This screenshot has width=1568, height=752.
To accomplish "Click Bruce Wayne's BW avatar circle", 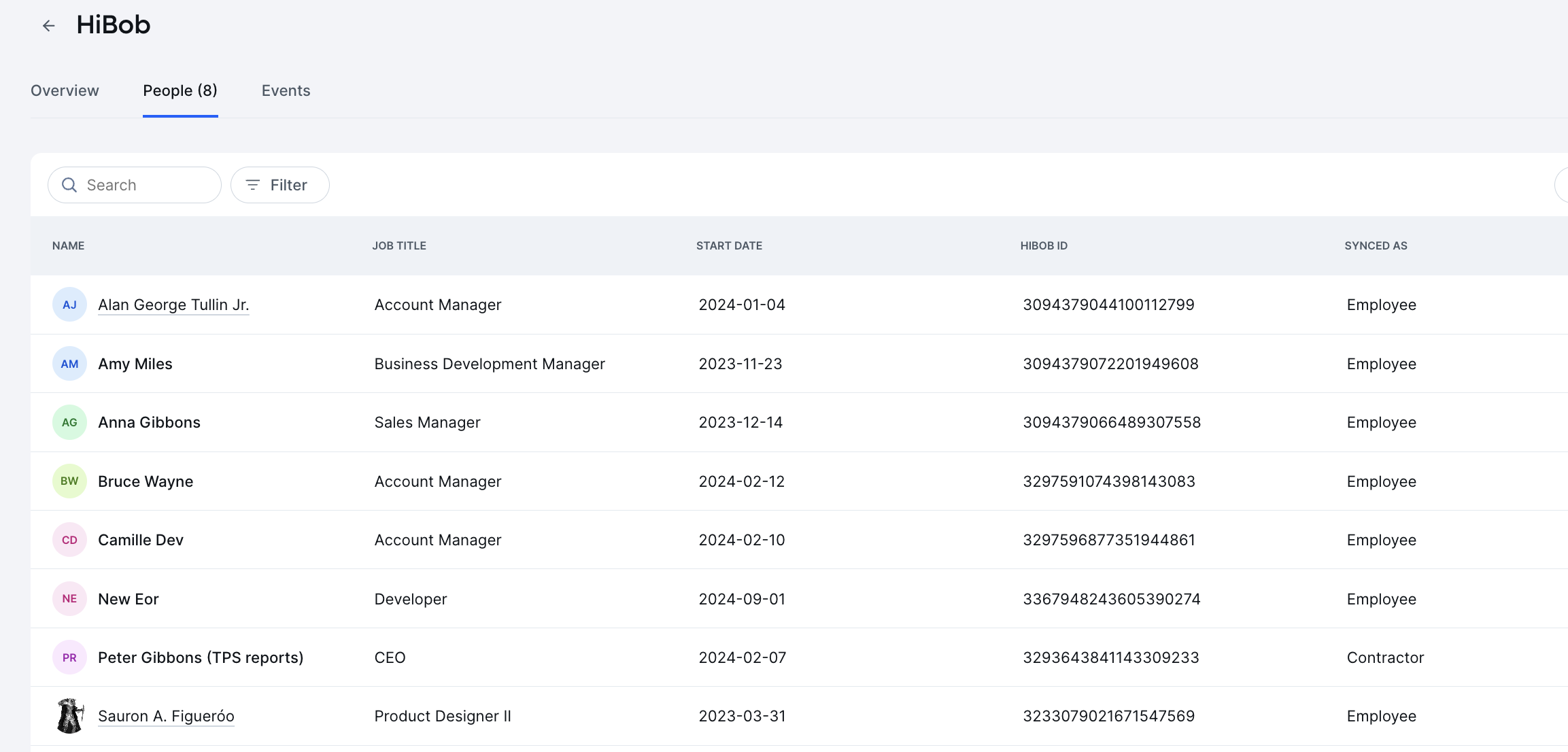I will pos(69,481).
